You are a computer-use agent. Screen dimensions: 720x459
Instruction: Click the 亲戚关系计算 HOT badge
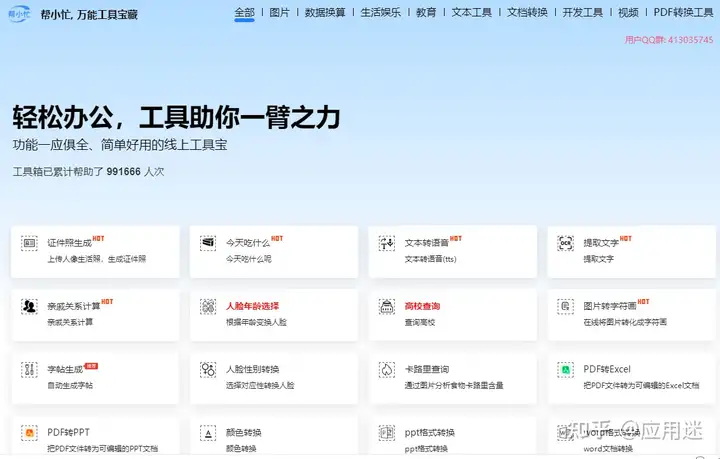[107, 302]
